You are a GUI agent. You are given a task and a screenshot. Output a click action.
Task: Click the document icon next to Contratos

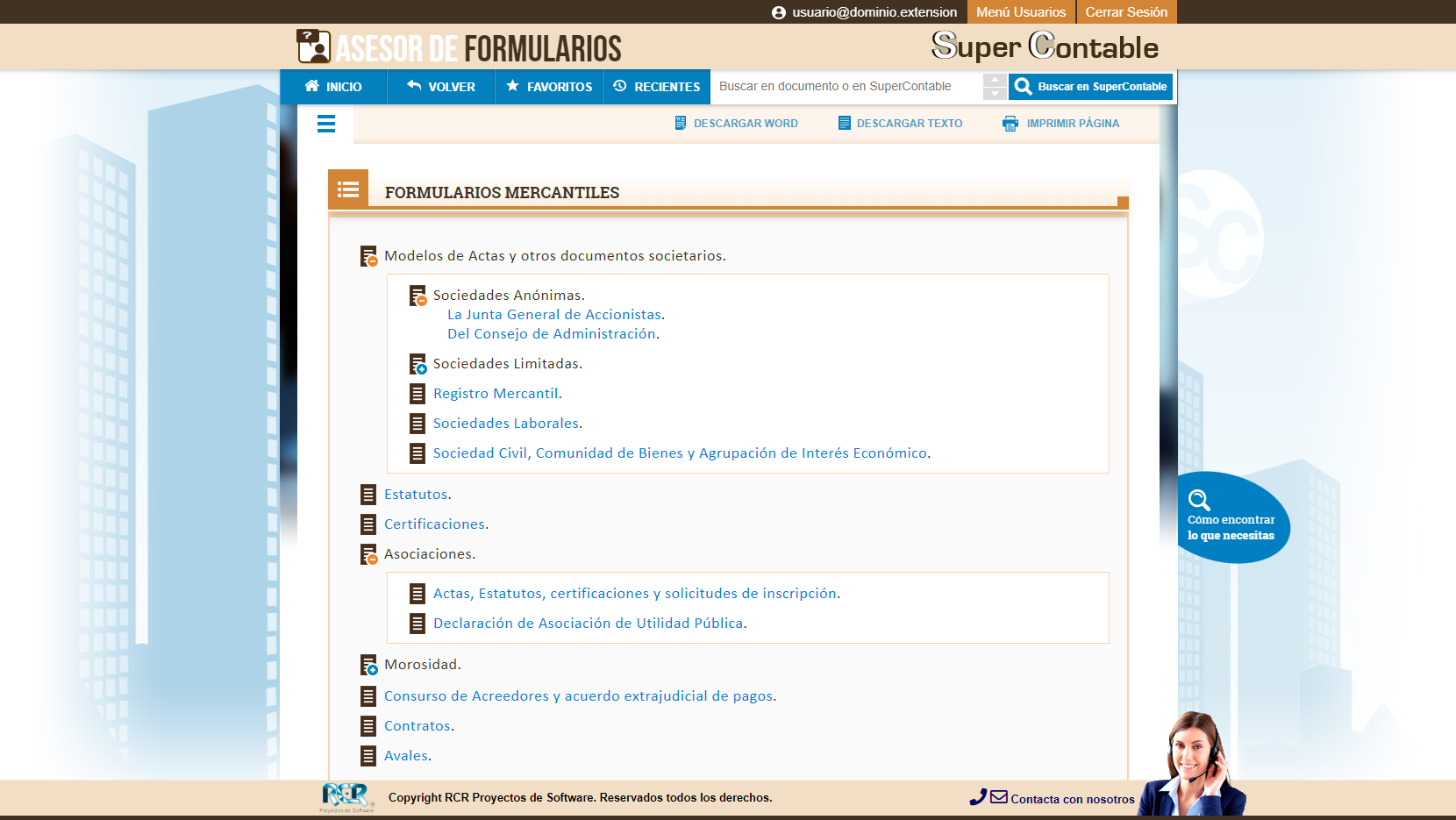(x=368, y=726)
